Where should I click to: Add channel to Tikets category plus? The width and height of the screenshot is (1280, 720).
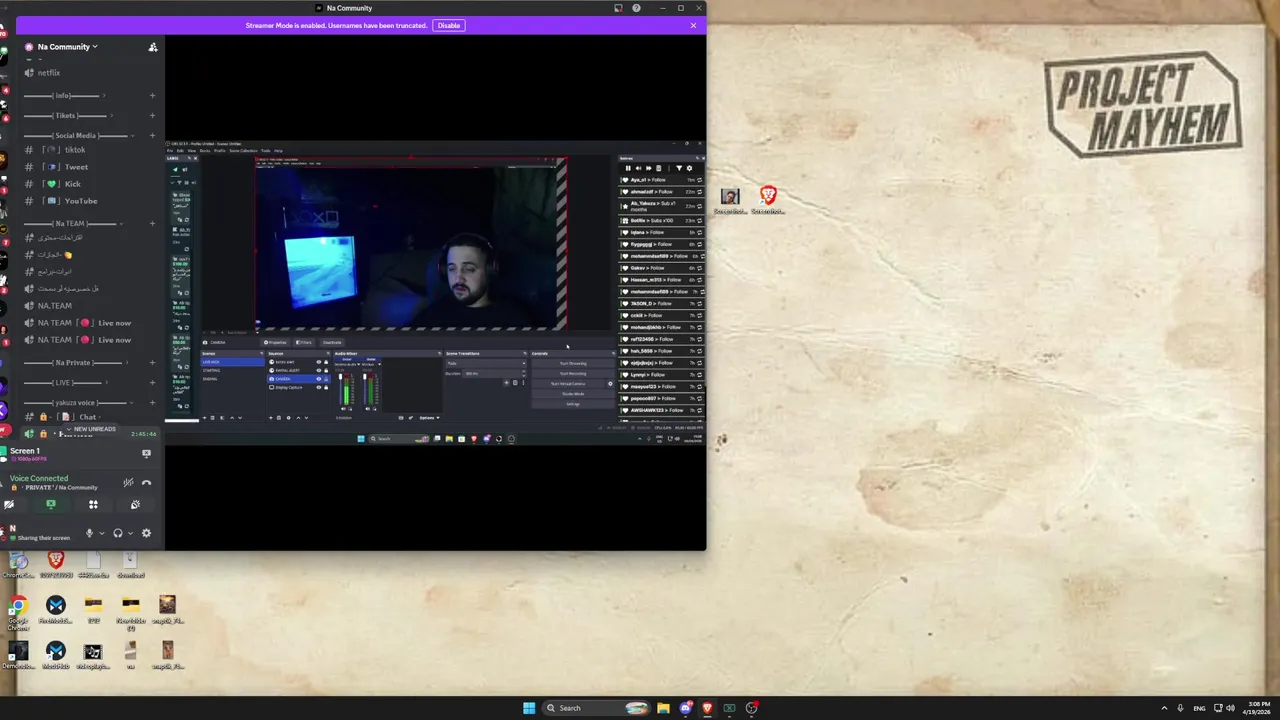click(x=152, y=116)
